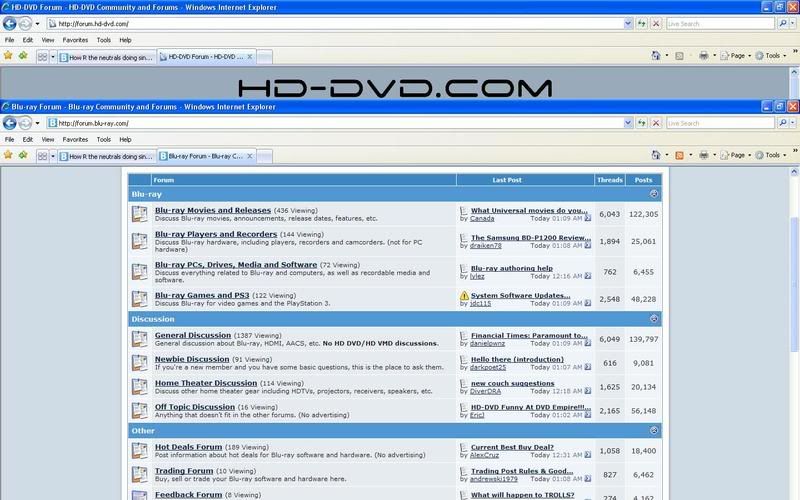
Task: Open Off Topic Discussion forum
Action: point(195,407)
